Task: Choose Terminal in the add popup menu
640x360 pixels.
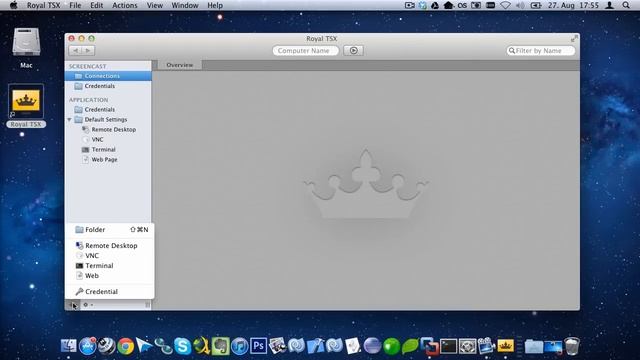Action: click(109, 266)
